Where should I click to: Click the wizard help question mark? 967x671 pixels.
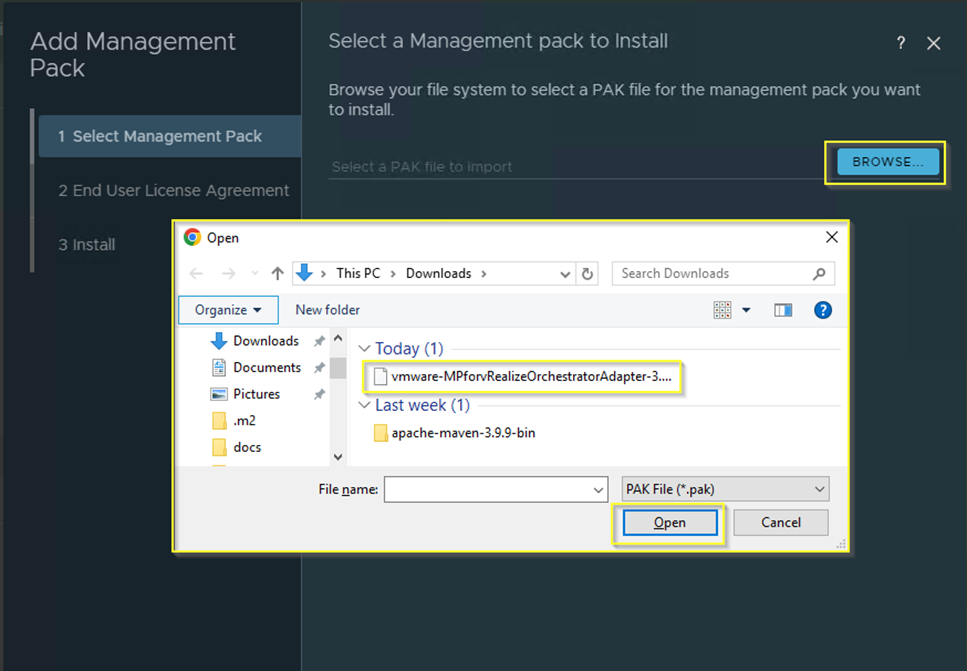pos(899,43)
